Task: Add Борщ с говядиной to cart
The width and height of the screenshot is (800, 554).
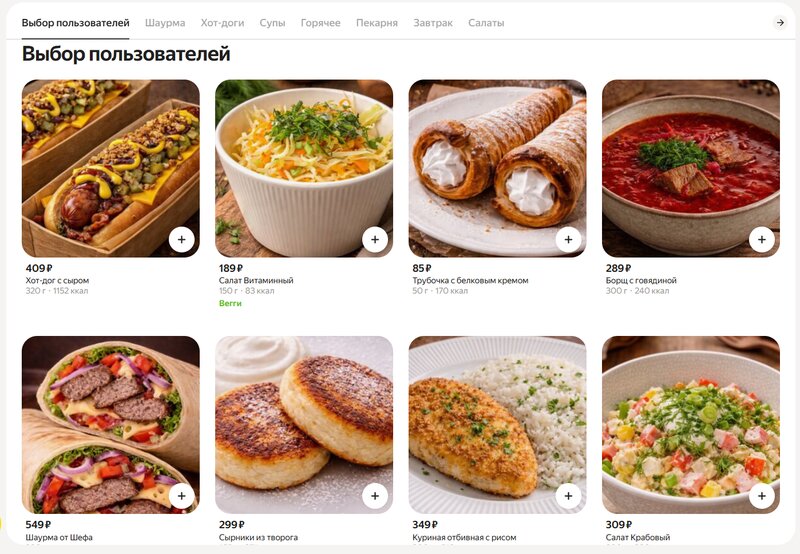Action: tap(762, 239)
